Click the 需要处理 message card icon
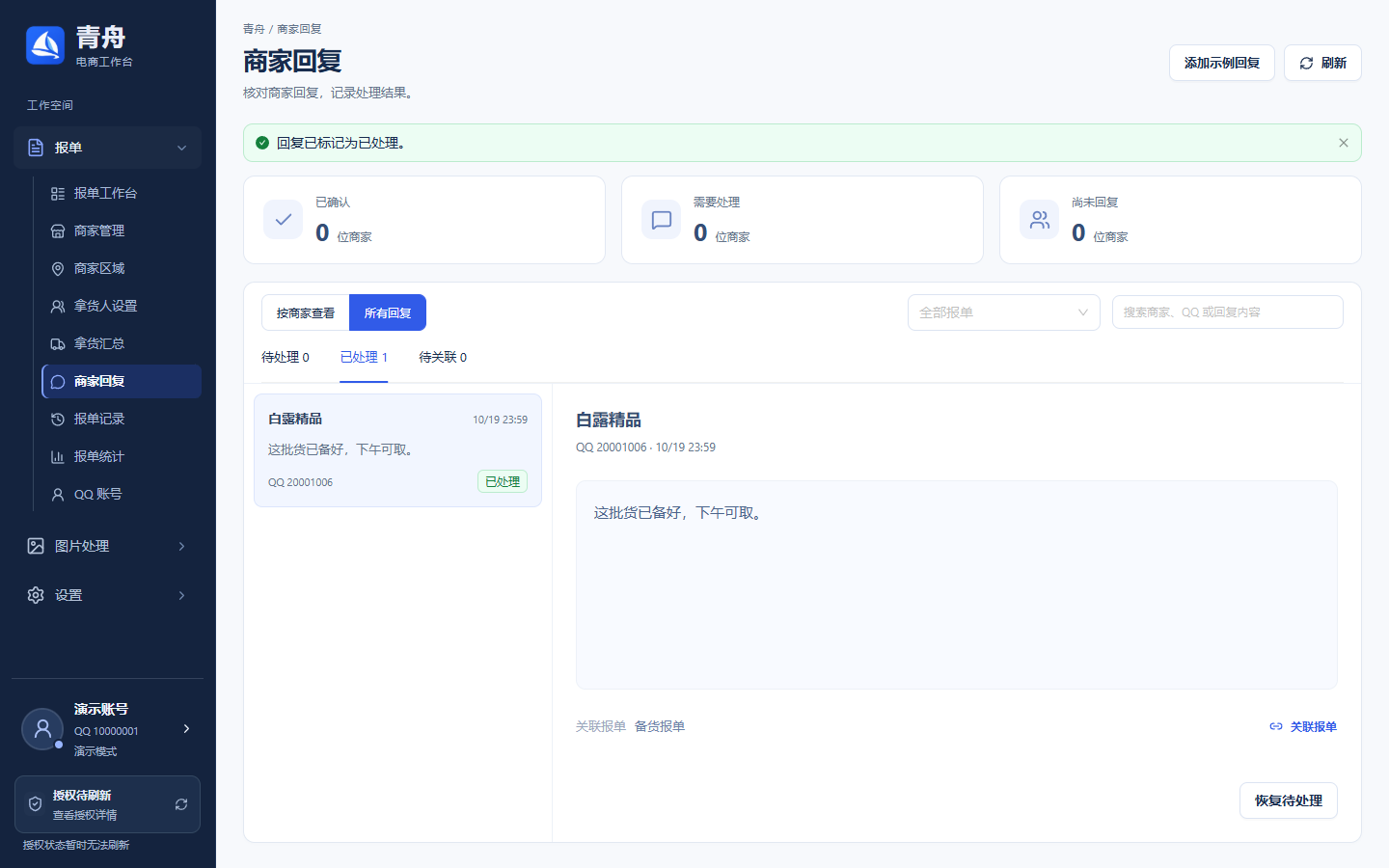The image size is (1389, 868). pyautogui.click(x=662, y=220)
